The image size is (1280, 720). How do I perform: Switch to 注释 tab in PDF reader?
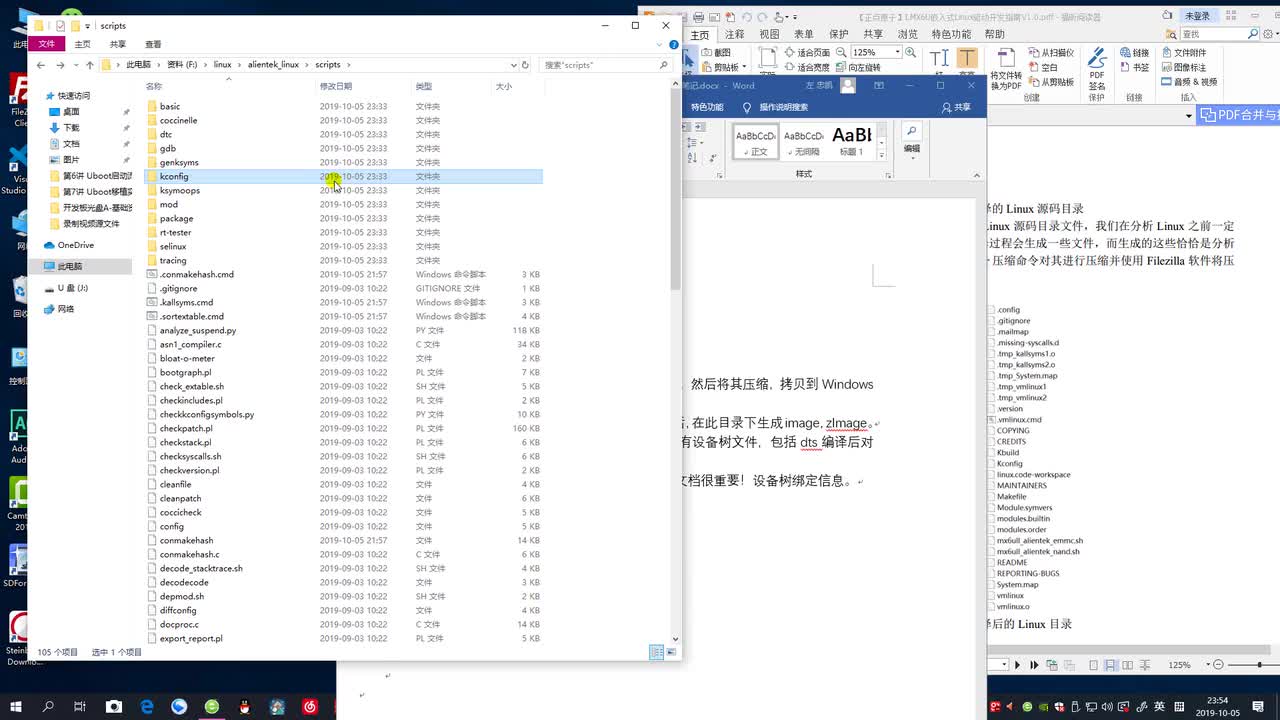[x=735, y=34]
